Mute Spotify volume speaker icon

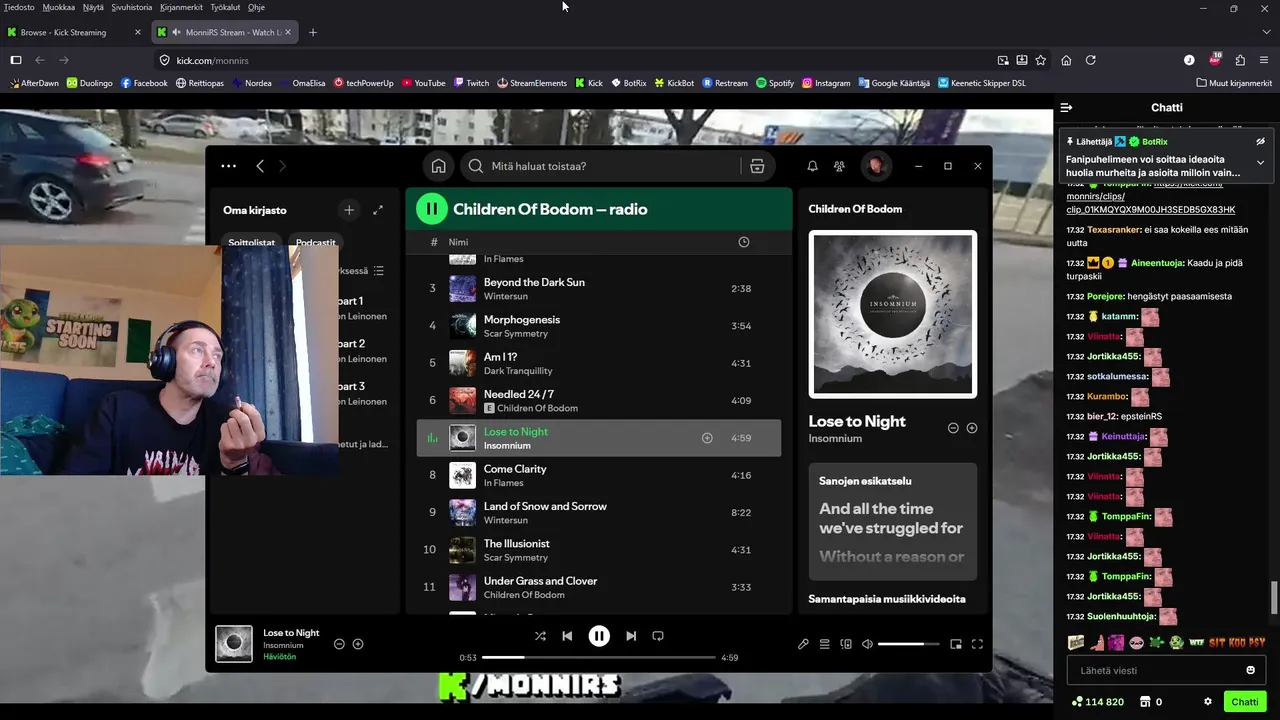(867, 644)
